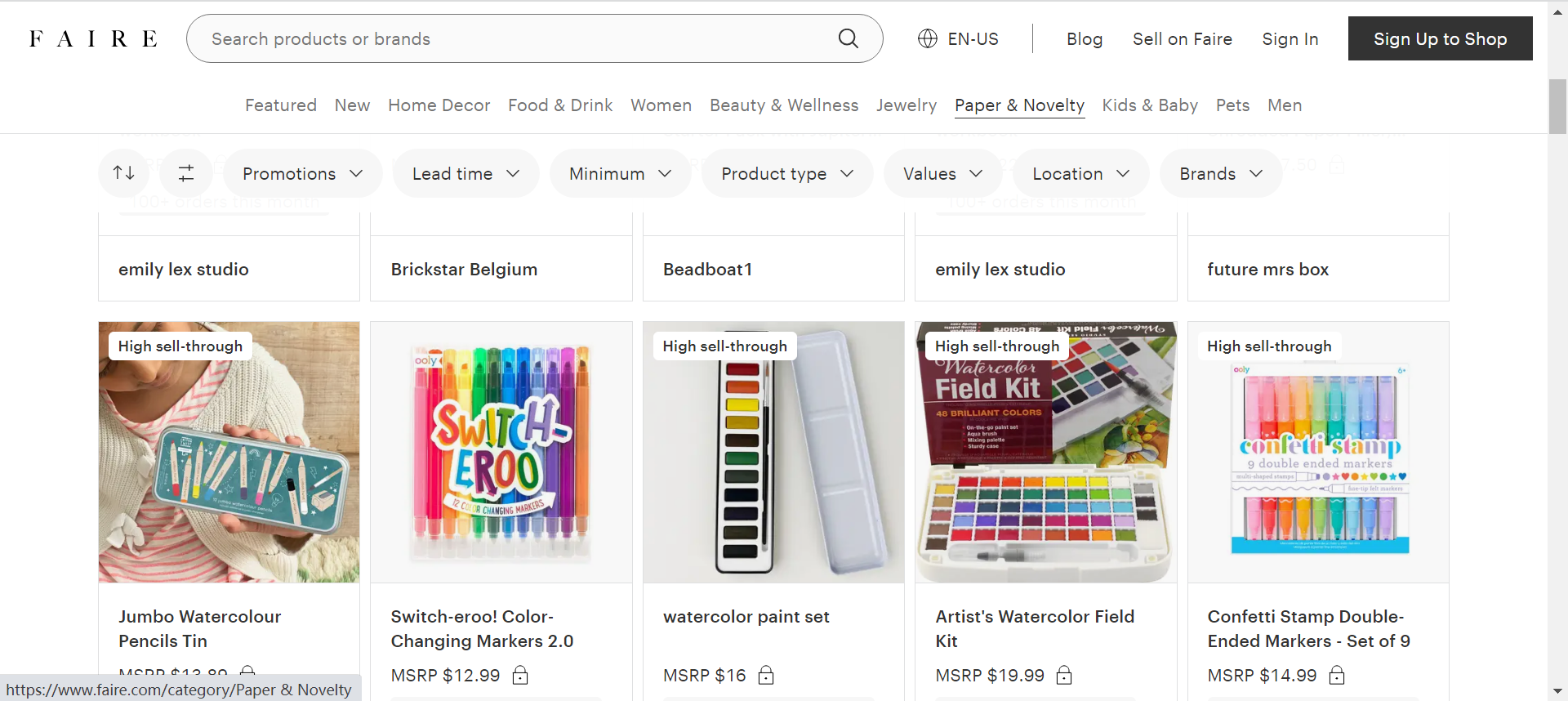Open Artist's Watercolor Field Kit image
Viewport: 1568px width, 701px height.
(x=1046, y=452)
